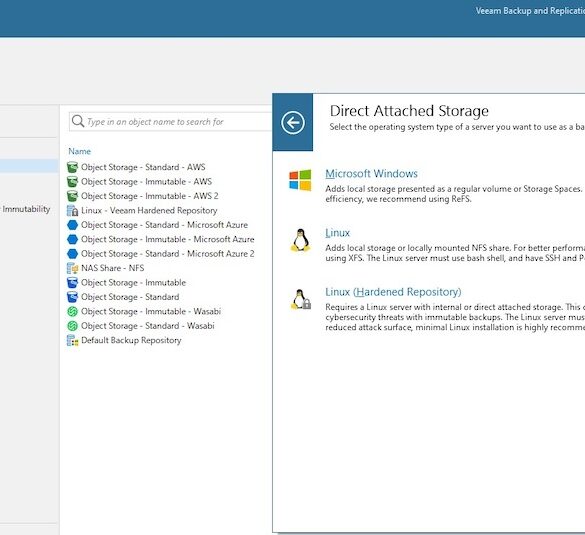Select NAS Share - NFS text
The image size is (585, 535).
click(113, 268)
